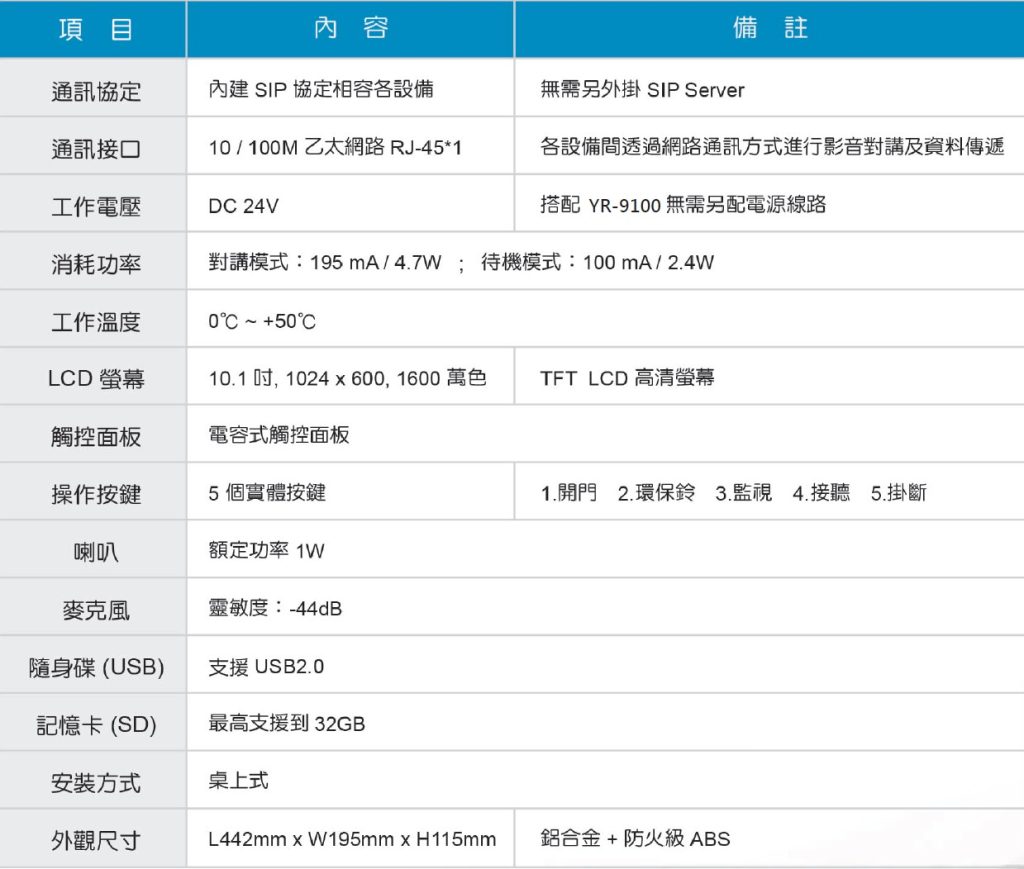Image resolution: width=1024 pixels, height=869 pixels.
Task: Click the 支援 USB2.0 cell
Action: (x=266, y=666)
